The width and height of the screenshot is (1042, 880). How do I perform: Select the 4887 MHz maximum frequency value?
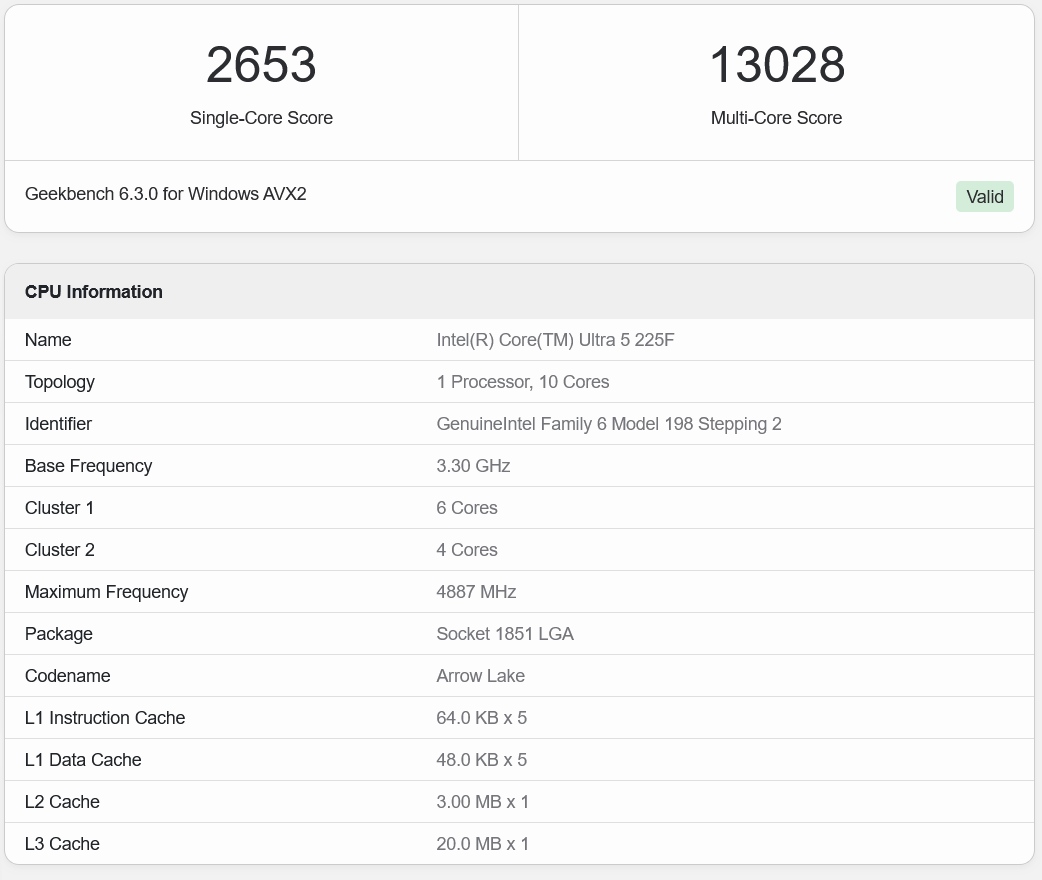tap(476, 592)
